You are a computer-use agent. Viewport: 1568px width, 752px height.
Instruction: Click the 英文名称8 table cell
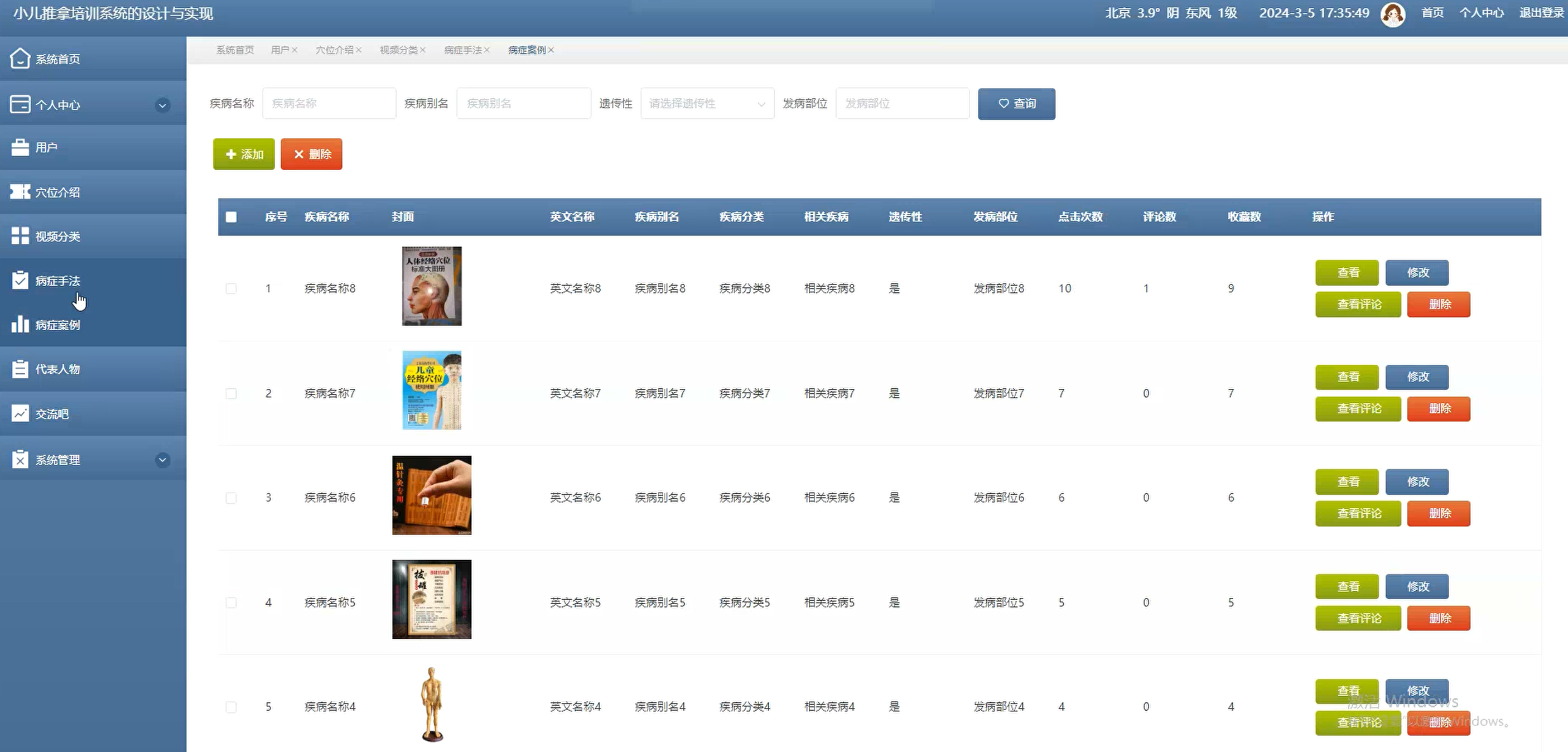coord(575,288)
